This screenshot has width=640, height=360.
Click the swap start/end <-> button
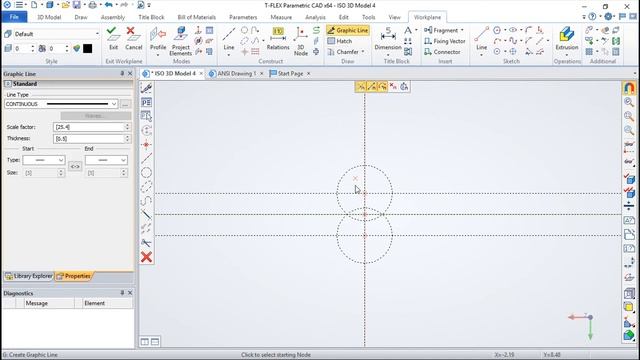[75, 166]
